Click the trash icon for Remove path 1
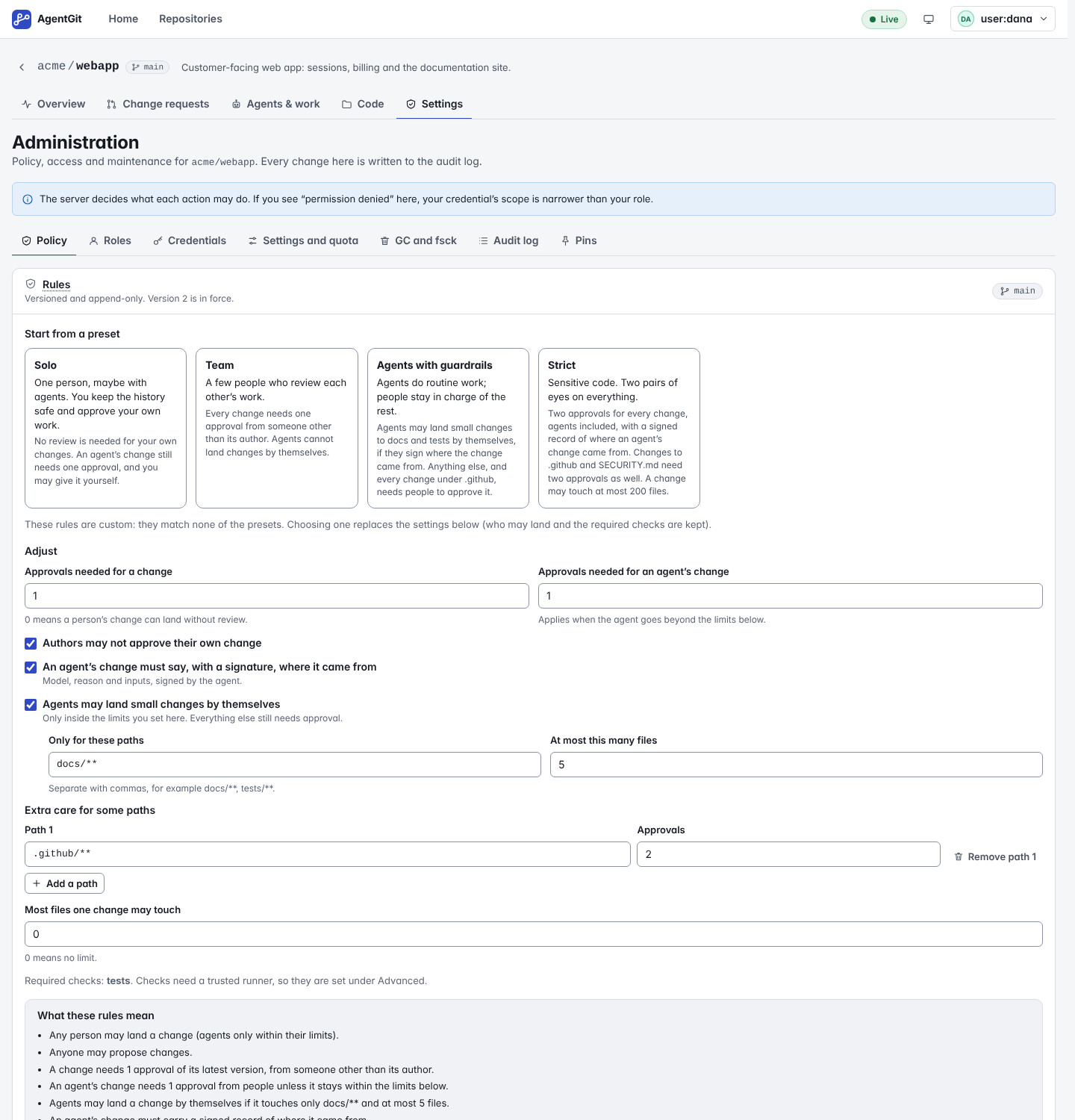 click(959, 857)
